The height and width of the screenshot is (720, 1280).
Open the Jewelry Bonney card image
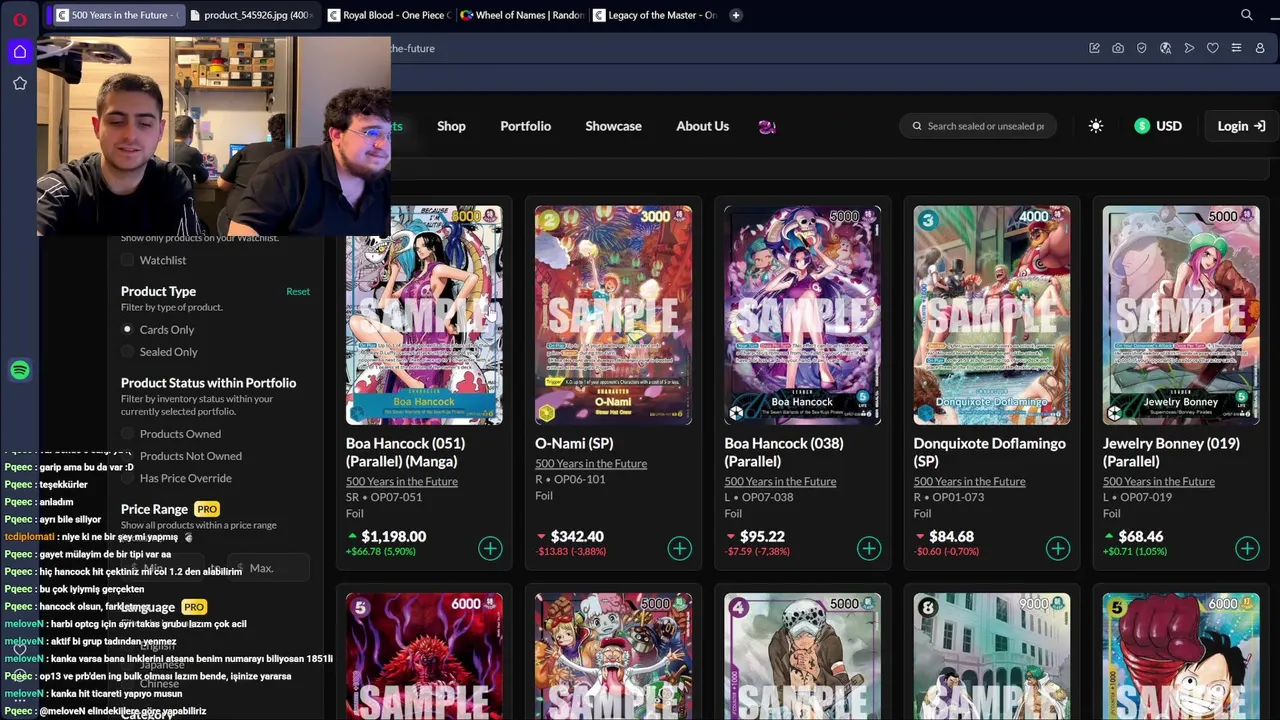tap(1181, 315)
